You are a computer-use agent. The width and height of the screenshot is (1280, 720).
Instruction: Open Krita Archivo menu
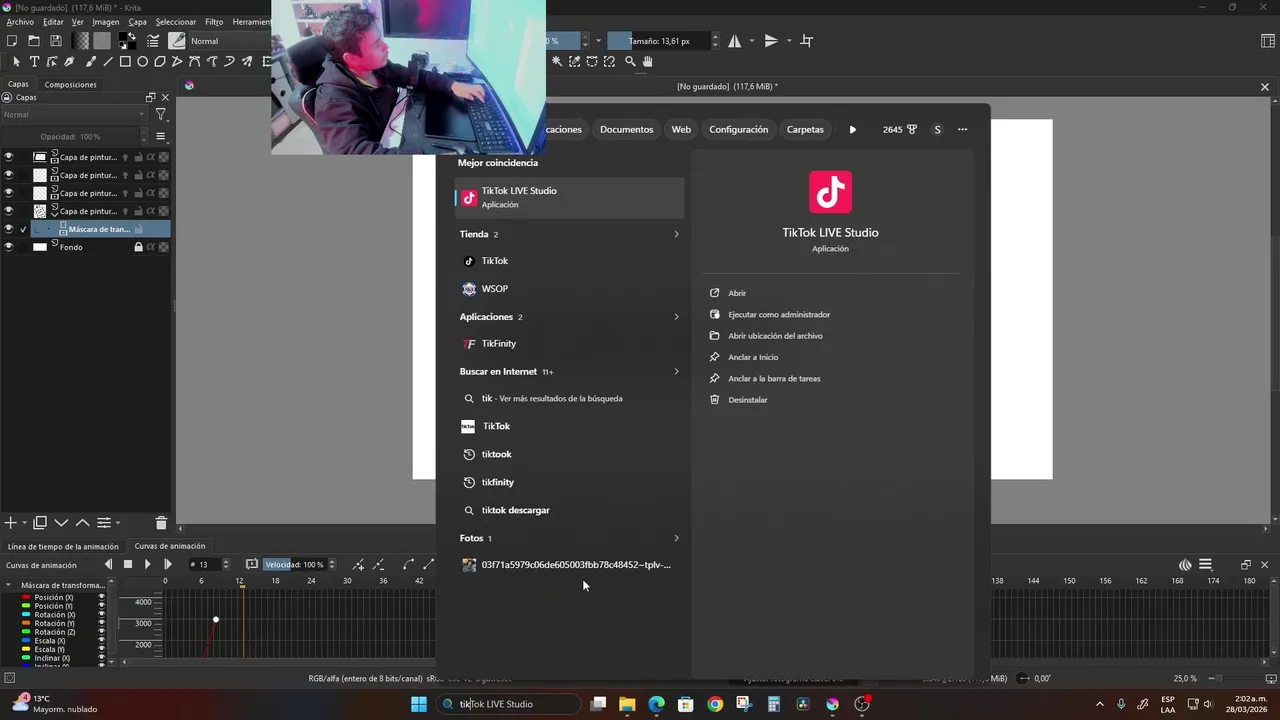[20, 22]
